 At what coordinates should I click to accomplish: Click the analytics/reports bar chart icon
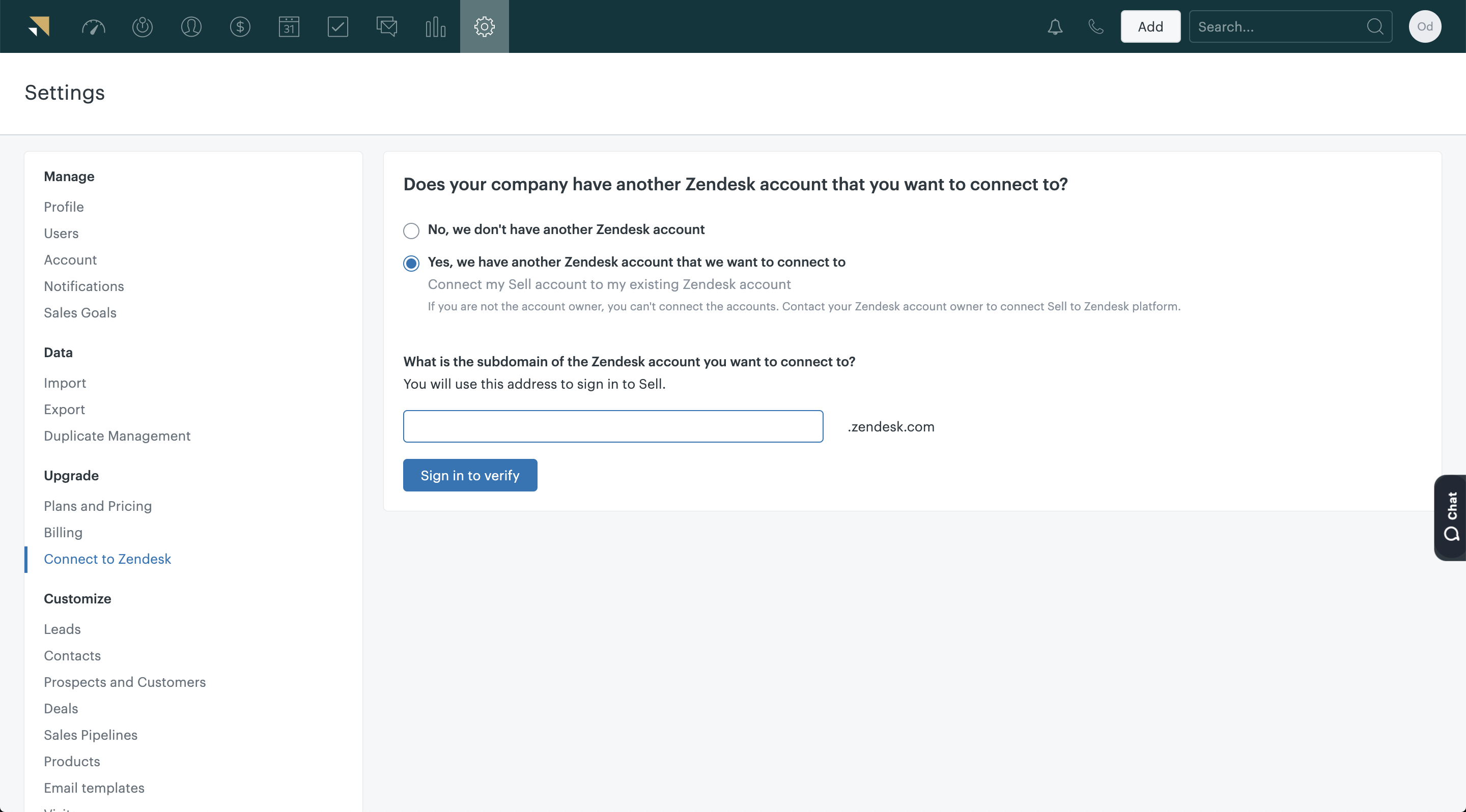coord(435,27)
